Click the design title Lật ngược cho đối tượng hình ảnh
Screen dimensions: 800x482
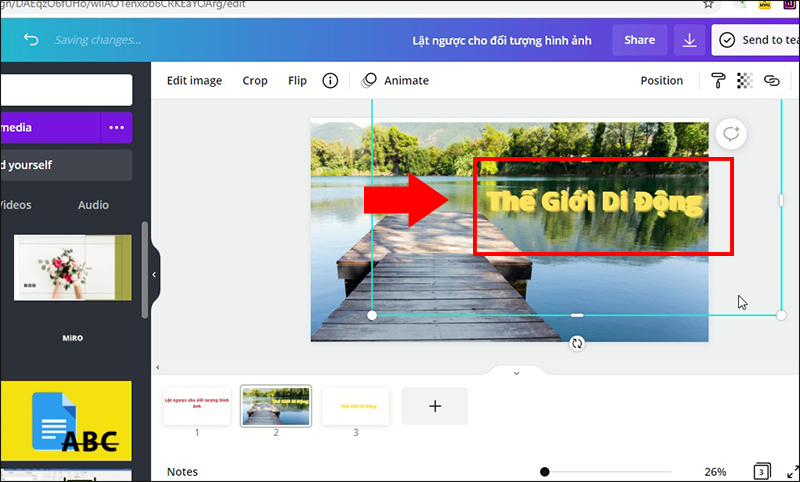(x=502, y=40)
